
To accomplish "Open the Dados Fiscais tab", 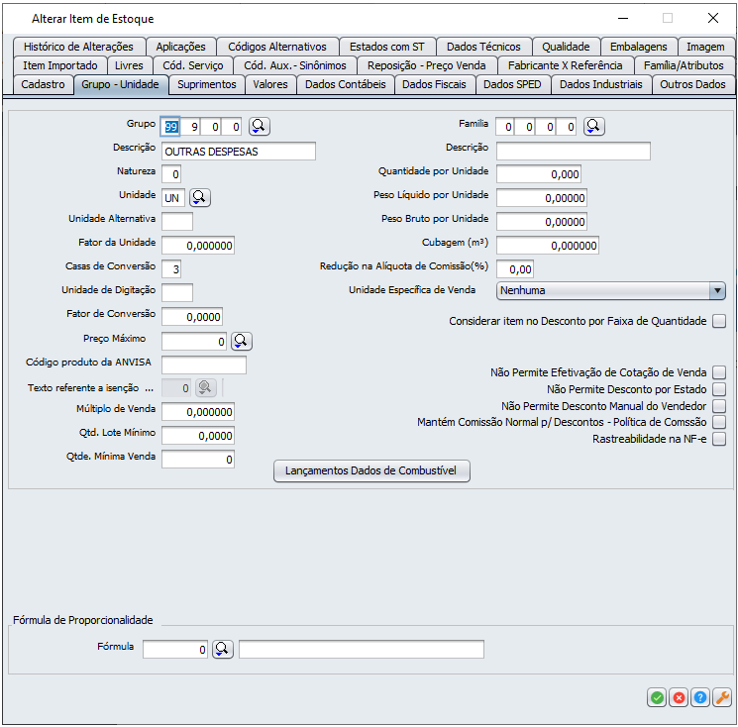I will [x=434, y=85].
